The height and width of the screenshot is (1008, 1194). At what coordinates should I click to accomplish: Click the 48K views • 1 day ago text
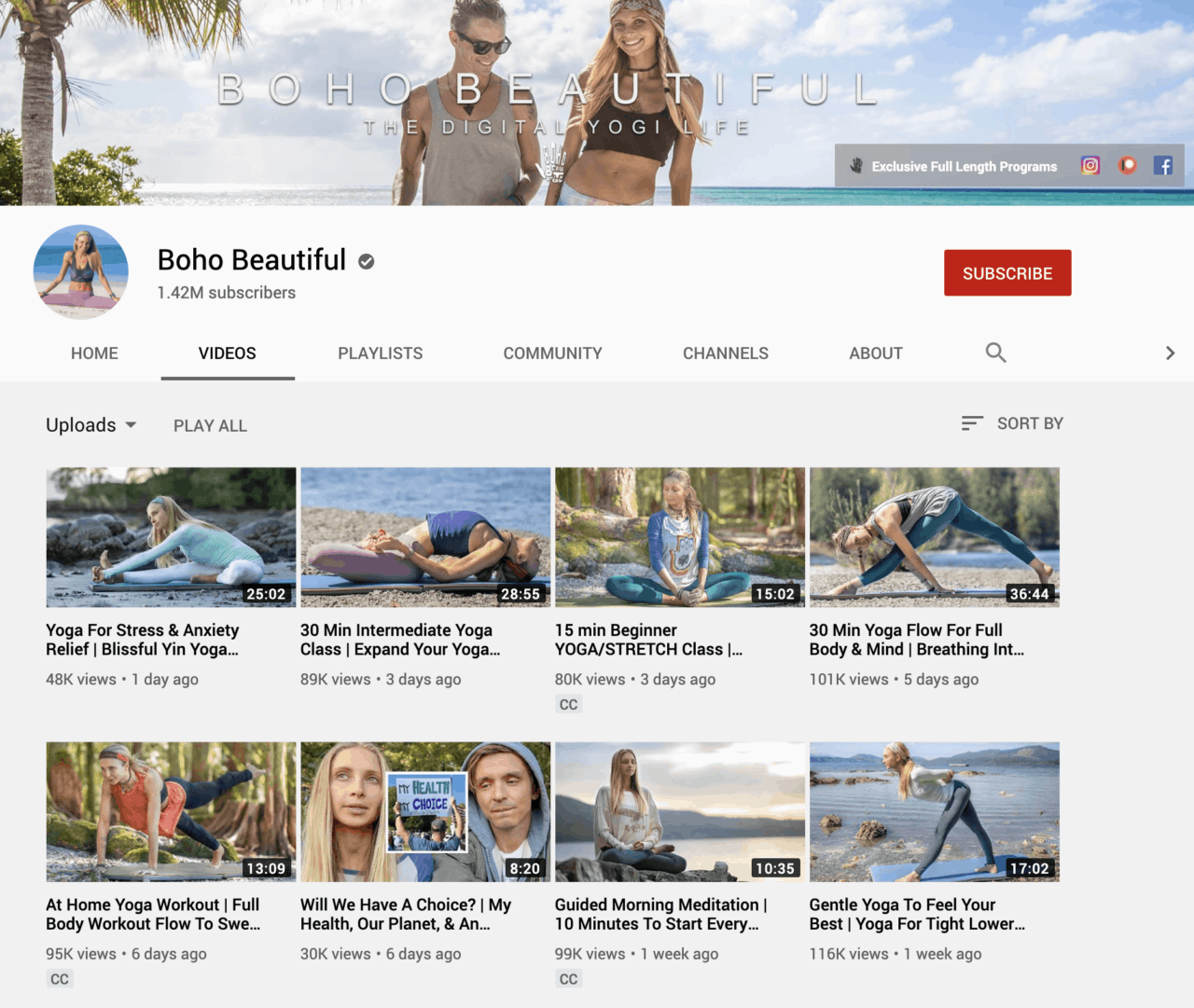tap(122, 680)
